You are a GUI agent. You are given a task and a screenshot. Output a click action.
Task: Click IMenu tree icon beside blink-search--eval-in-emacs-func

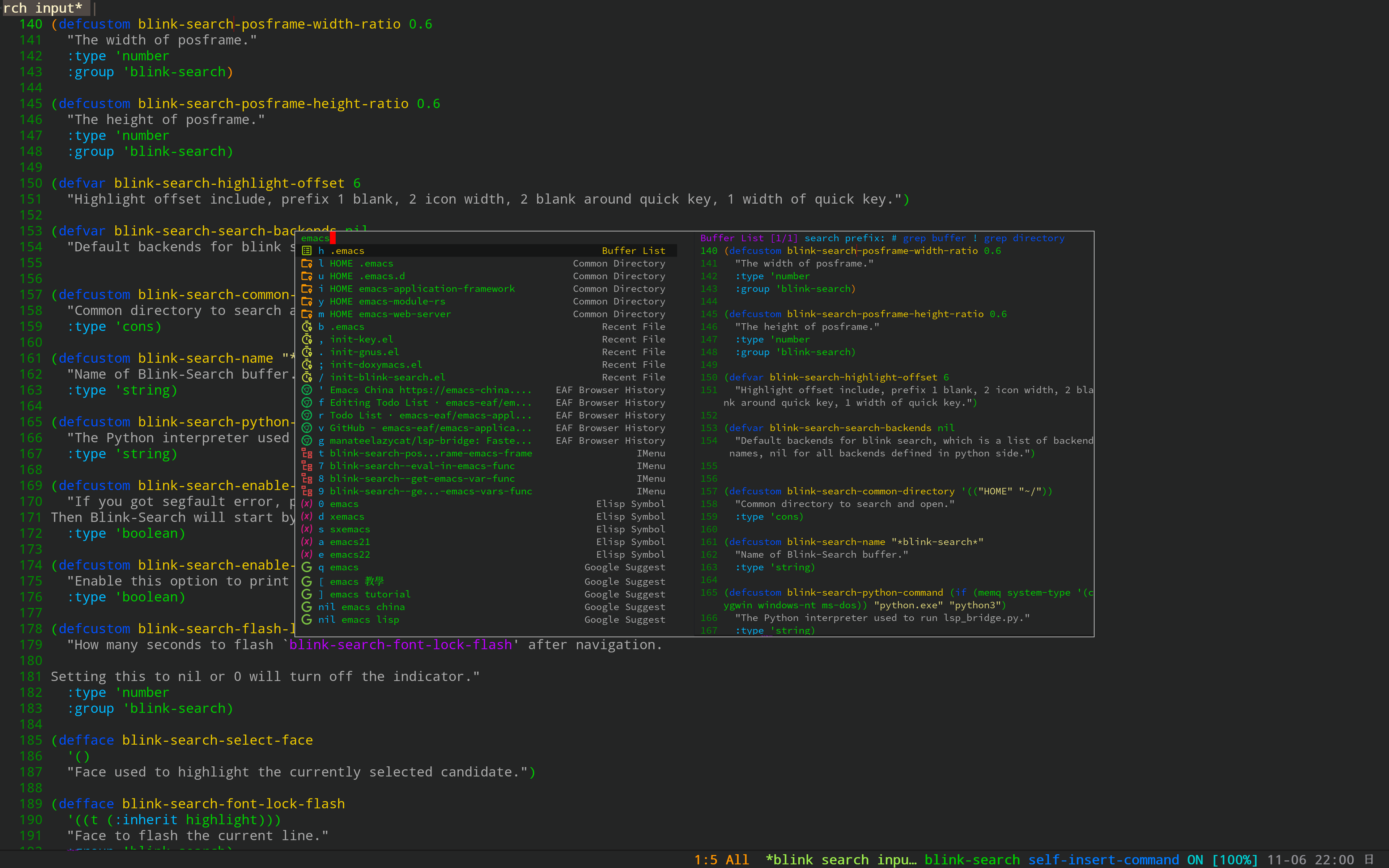pyautogui.click(x=306, y=466)
